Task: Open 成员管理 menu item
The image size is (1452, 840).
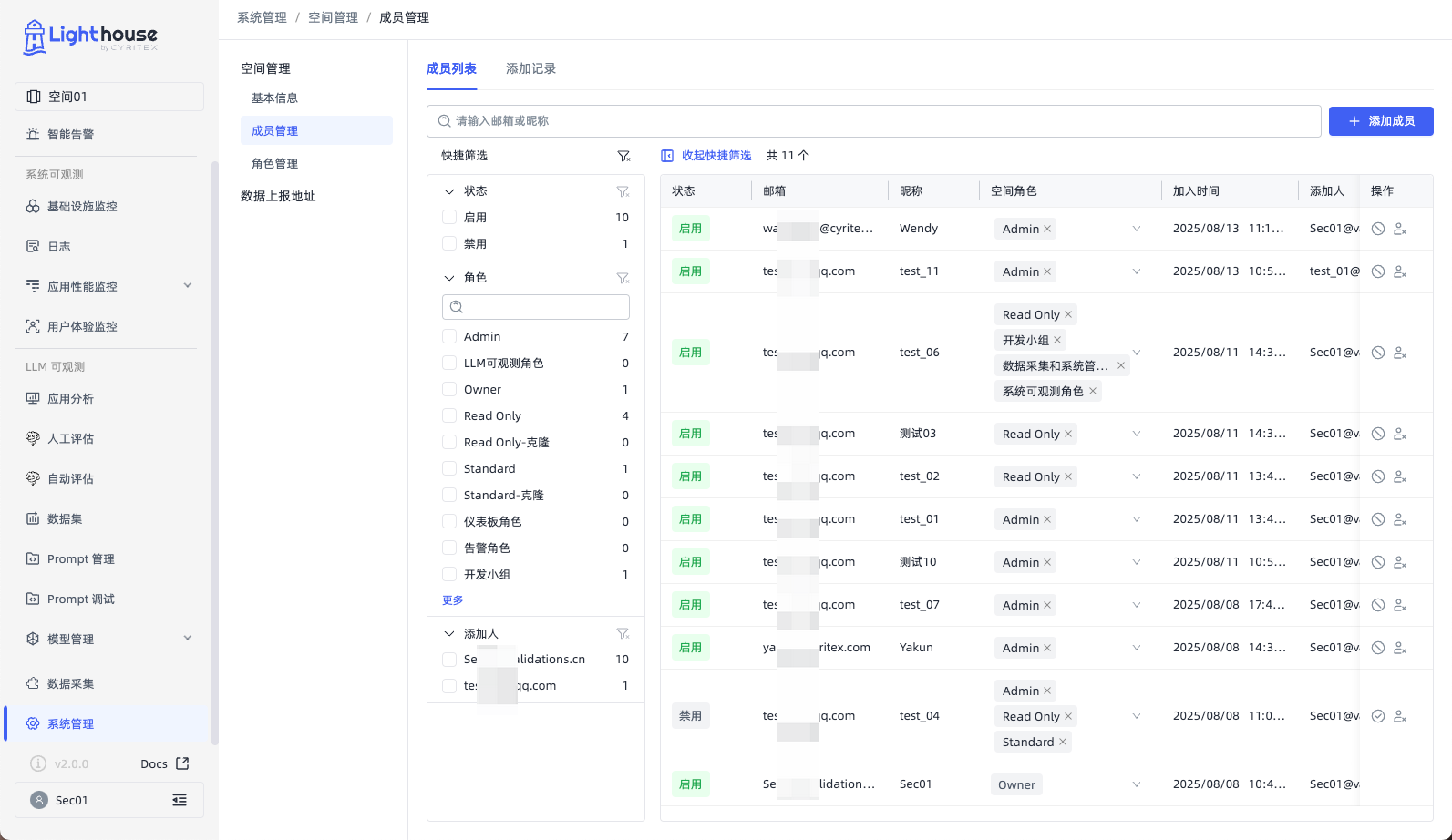Action: tap(316, 130)
